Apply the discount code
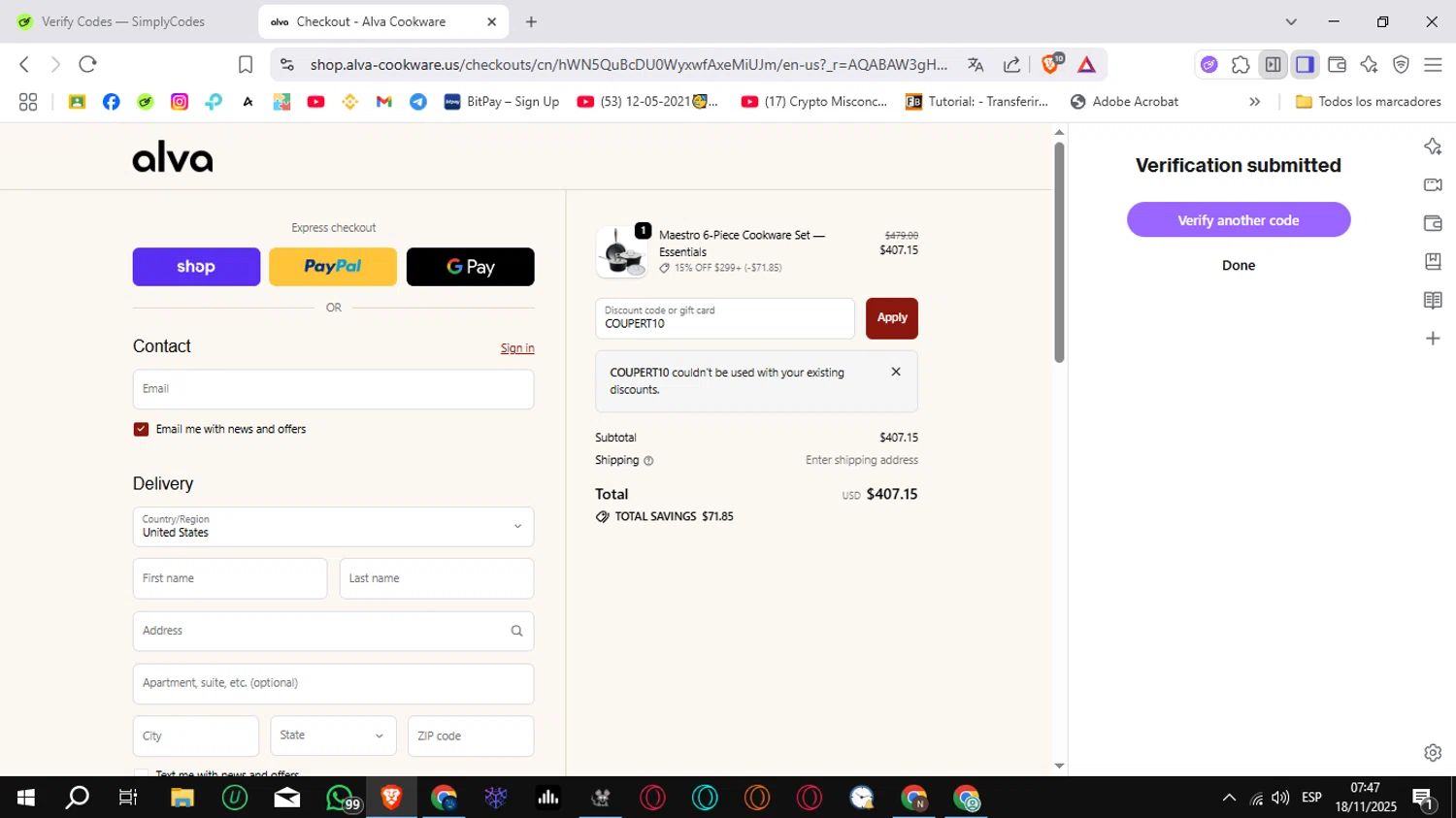Image resolution: width=1456 pixels, height=818 pixels. coord(892,318)
